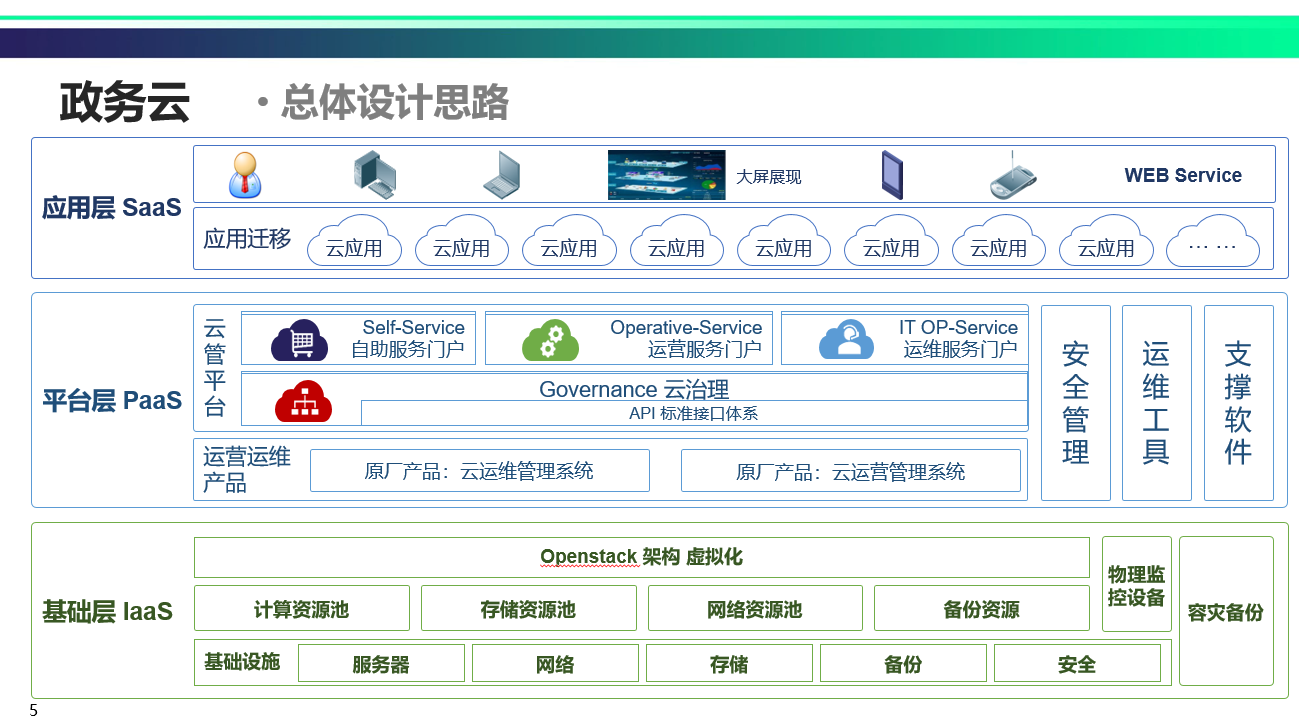Click the user avatar icon in the SaaS row
This screenshot has width=1299, height=721.
pyautogui.click(x=243, y=175)
